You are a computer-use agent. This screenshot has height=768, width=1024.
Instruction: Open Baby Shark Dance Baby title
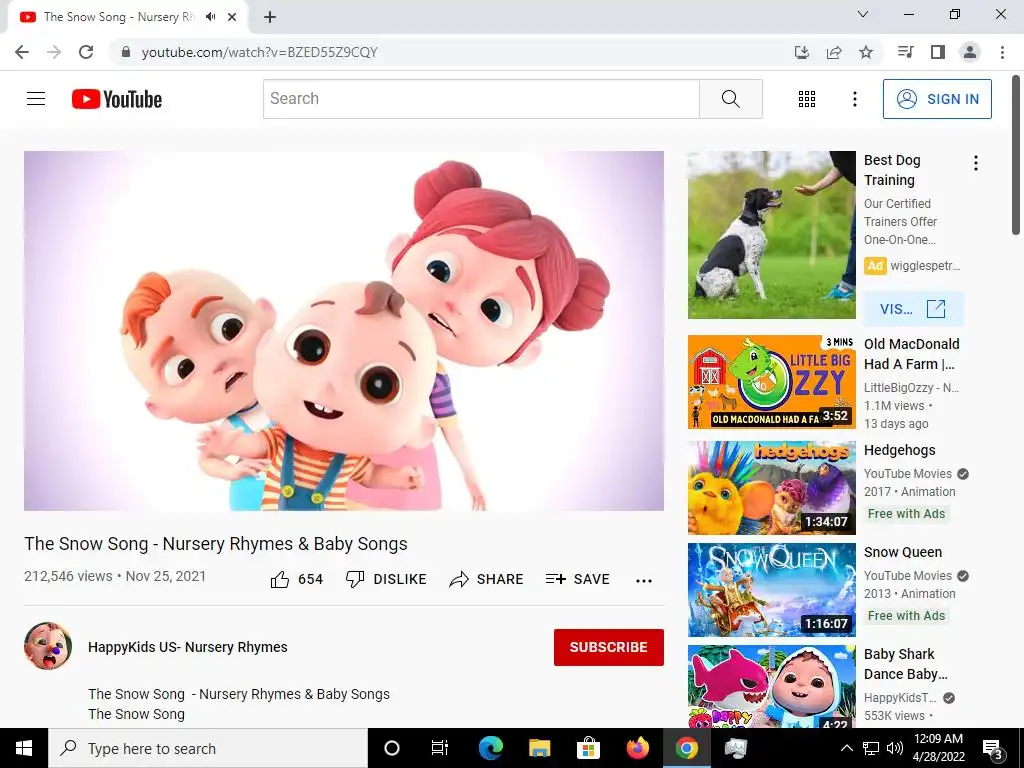point(905,664)
